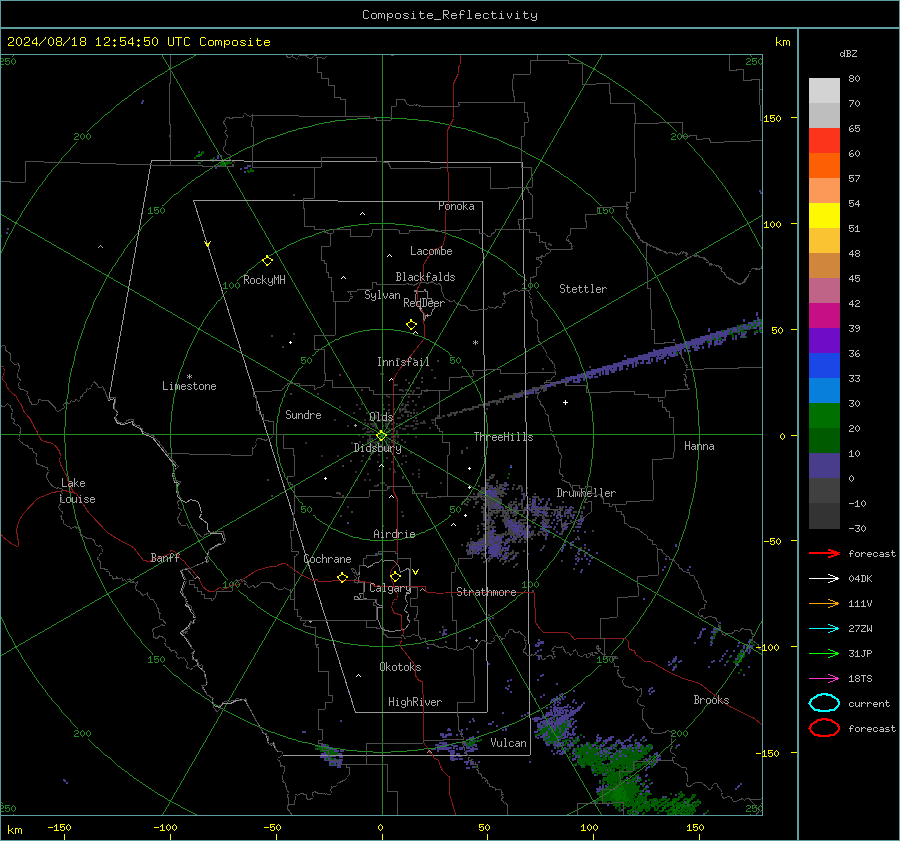Click the Lacombe label
The image size is (900, 841).
(431, 251)
